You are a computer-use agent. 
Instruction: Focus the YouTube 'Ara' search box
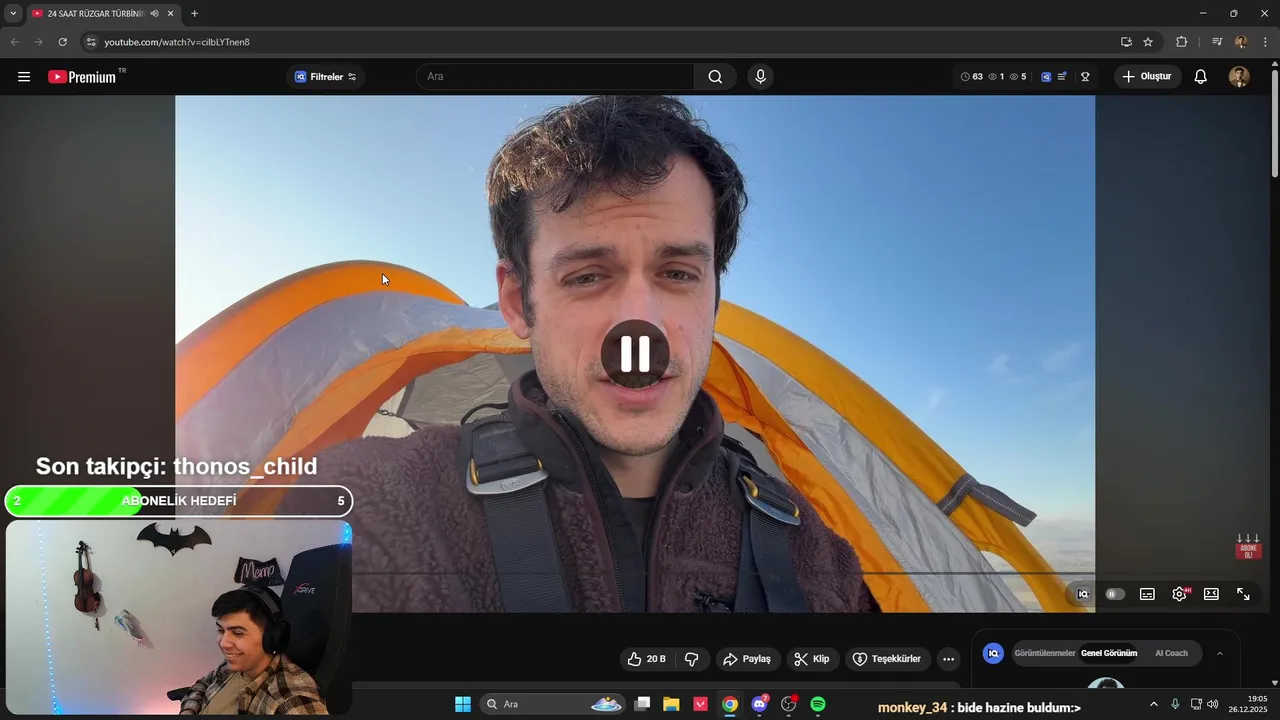[x=555, y=77]
